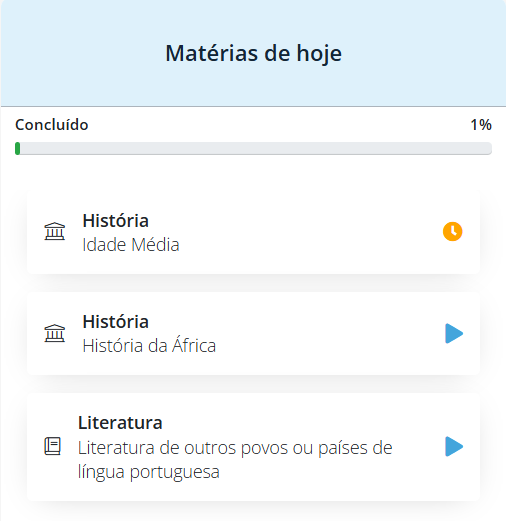Viewport: 506px width, 521px height.
Task: Click the Concluído label
Action: click(x=52, y=125)
